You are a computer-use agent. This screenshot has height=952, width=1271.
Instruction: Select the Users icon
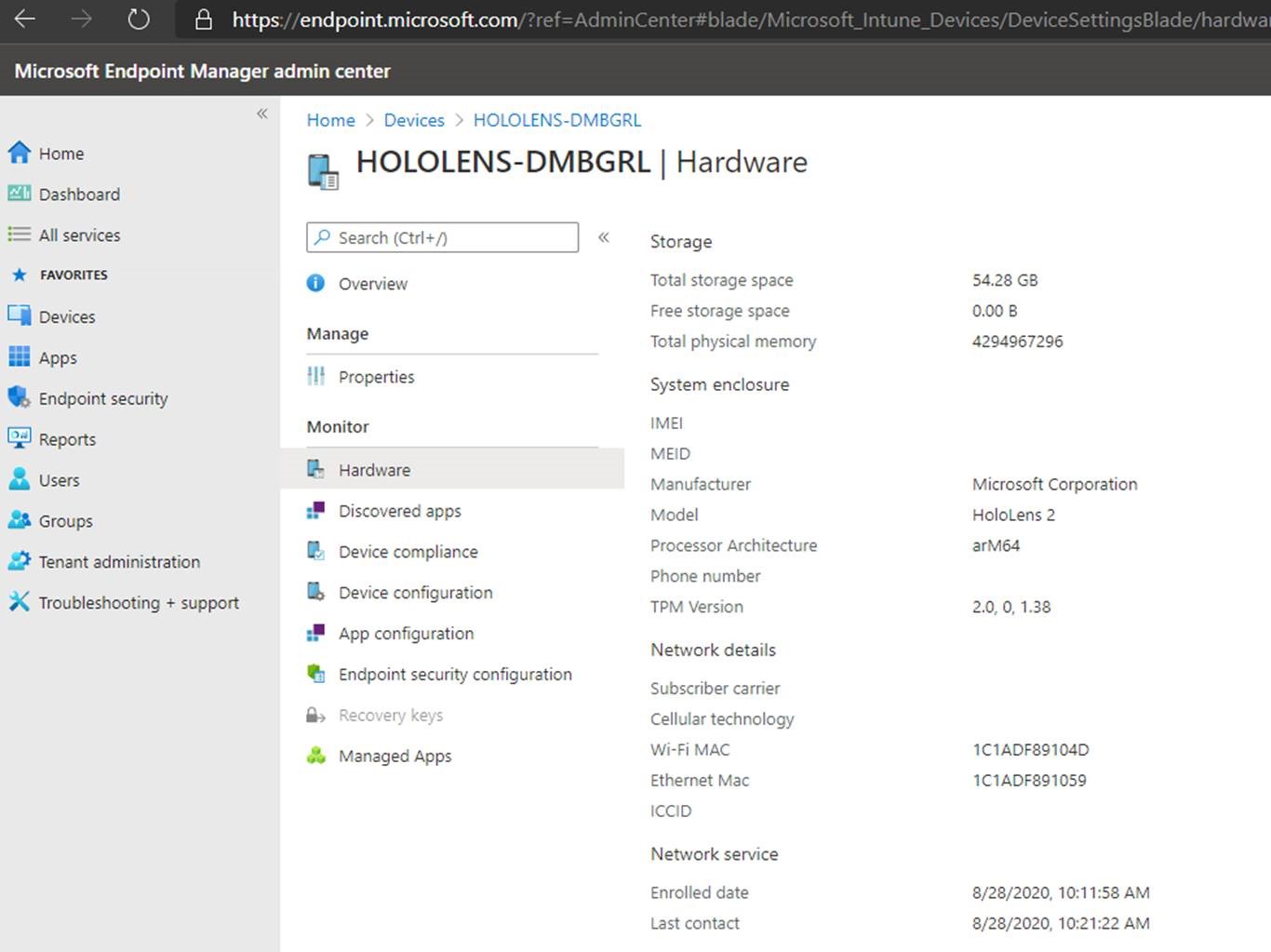point(20,479)
